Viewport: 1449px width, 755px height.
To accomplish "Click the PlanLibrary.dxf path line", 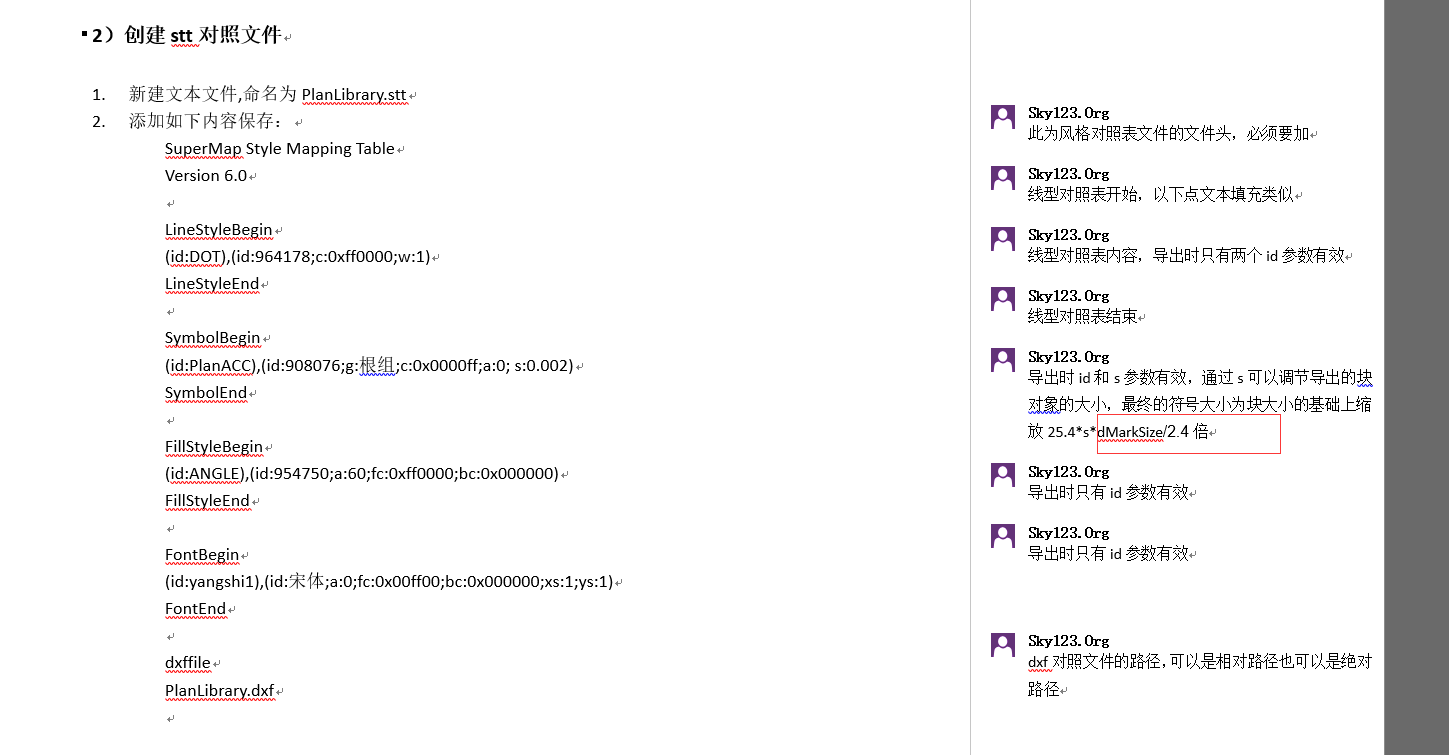I will tap(219, 691).
